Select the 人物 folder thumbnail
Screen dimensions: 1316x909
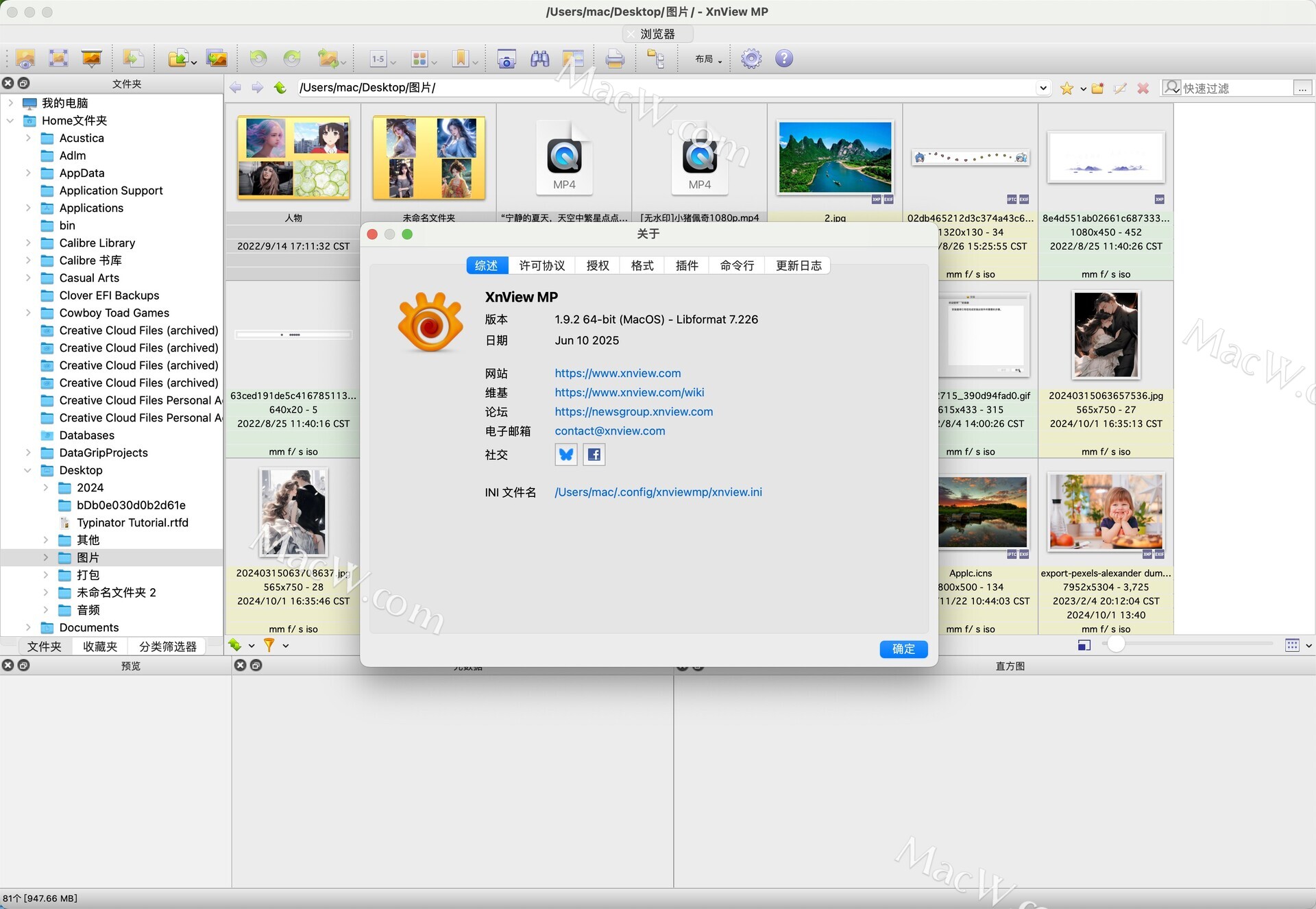293,158
